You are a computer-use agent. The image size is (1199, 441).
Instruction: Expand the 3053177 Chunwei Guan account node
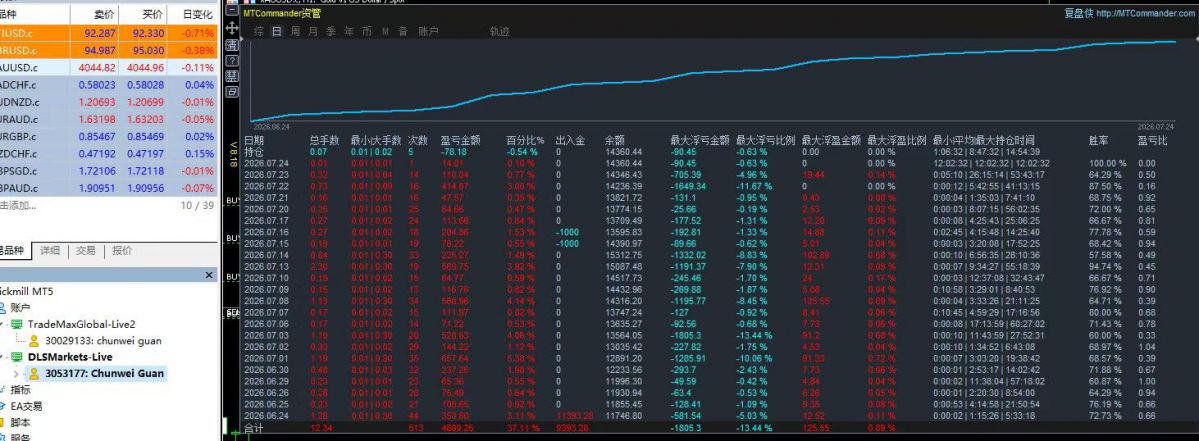point(17,374)
